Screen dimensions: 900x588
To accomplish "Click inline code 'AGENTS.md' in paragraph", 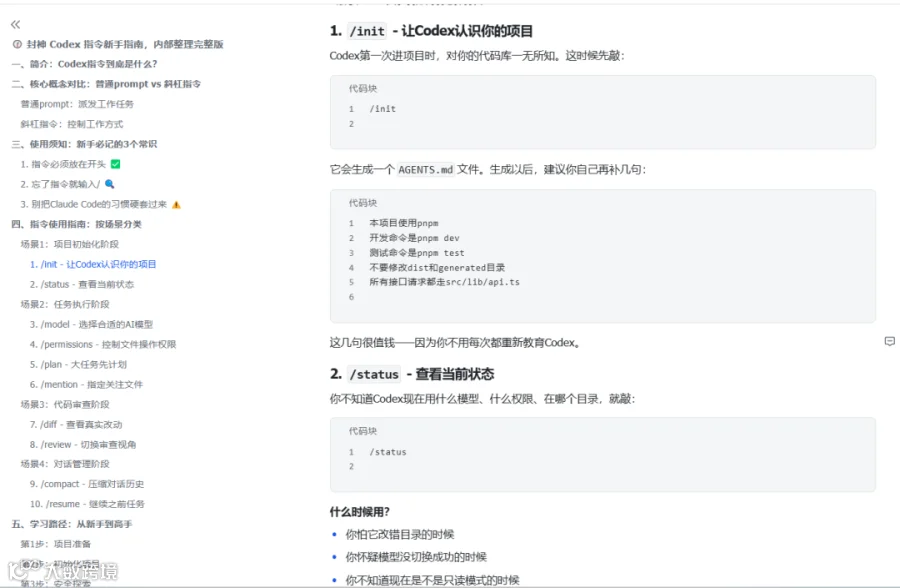I will tap(425, 169).
